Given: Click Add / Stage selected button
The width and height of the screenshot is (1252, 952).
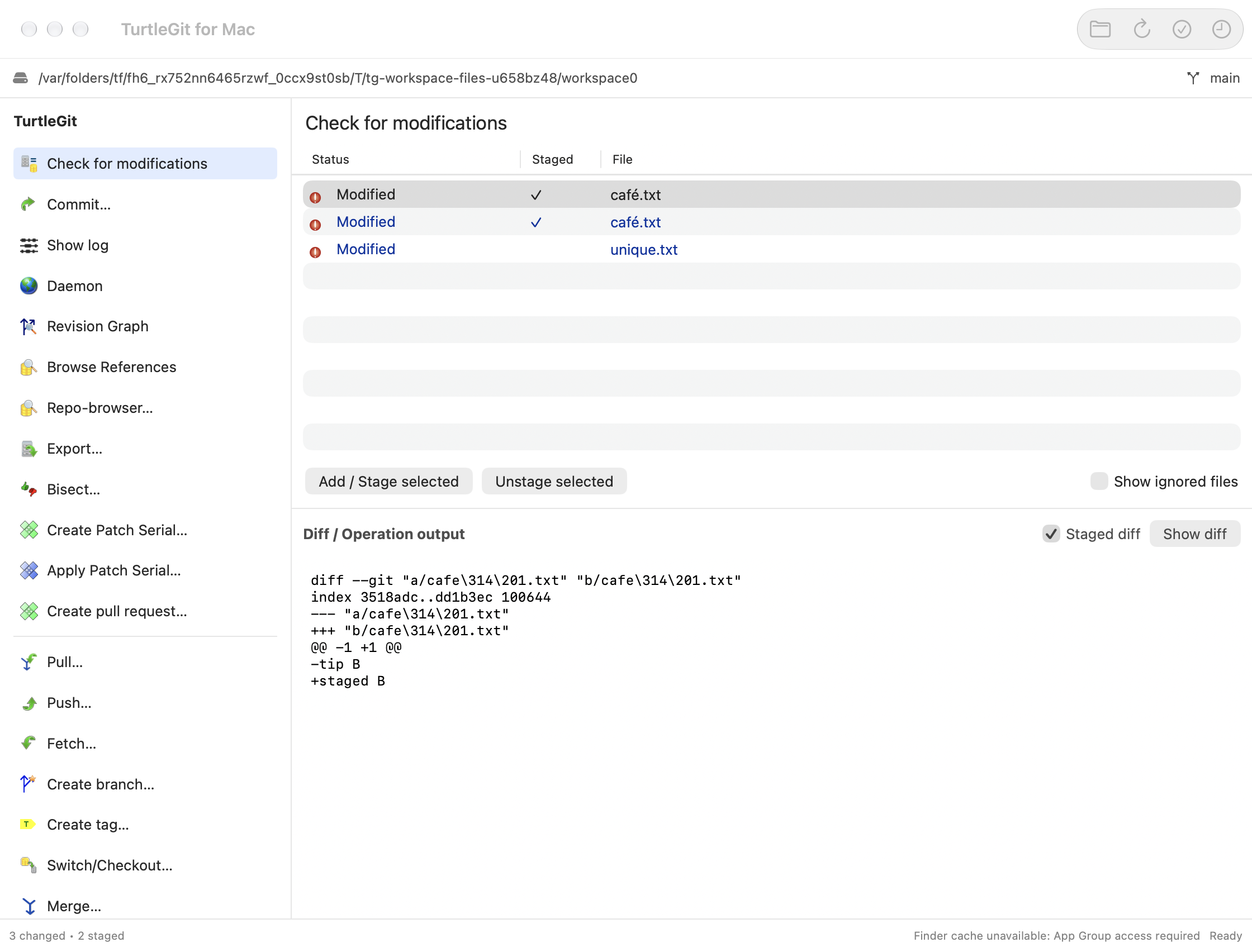Looking at the screenshot, I should point(388,481).
